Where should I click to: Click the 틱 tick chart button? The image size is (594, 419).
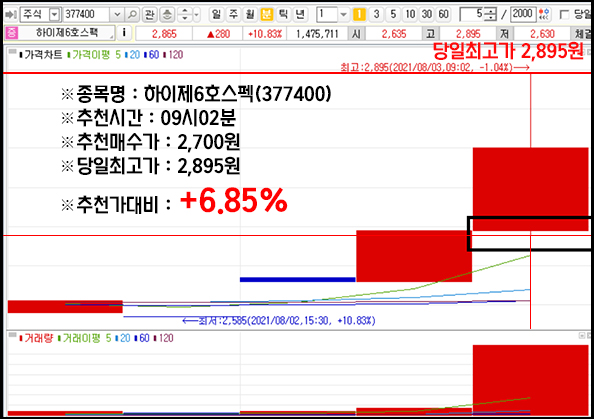(x=283, y=15)
